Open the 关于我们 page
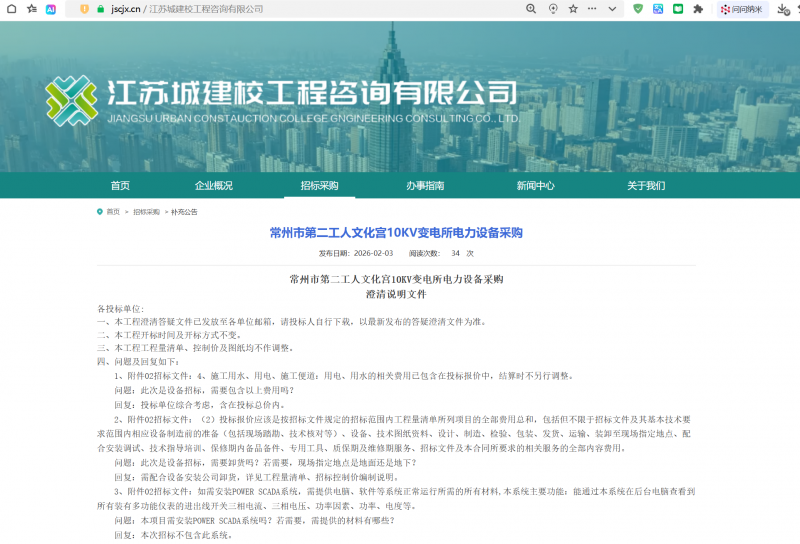The width and height of the screenshot is (800, 544). coord(645,185)
